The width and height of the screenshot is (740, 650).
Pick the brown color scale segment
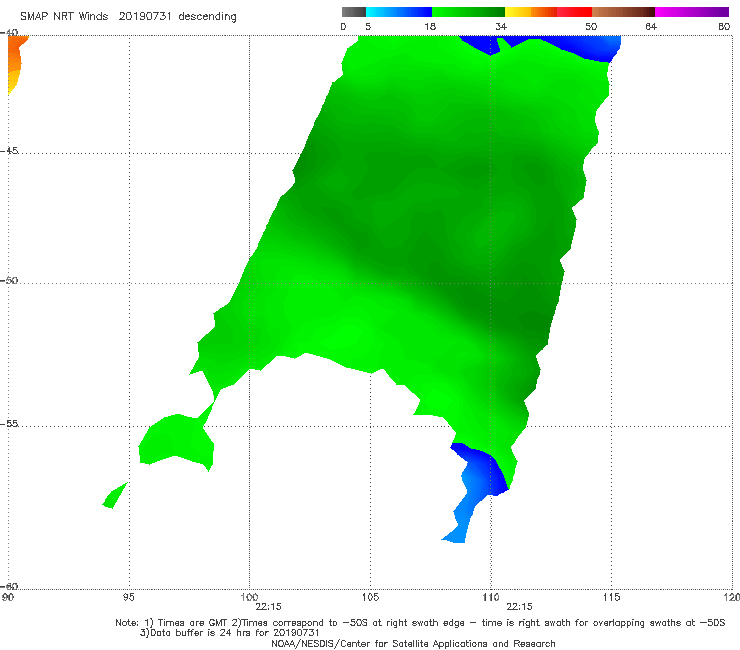point(623,12)
